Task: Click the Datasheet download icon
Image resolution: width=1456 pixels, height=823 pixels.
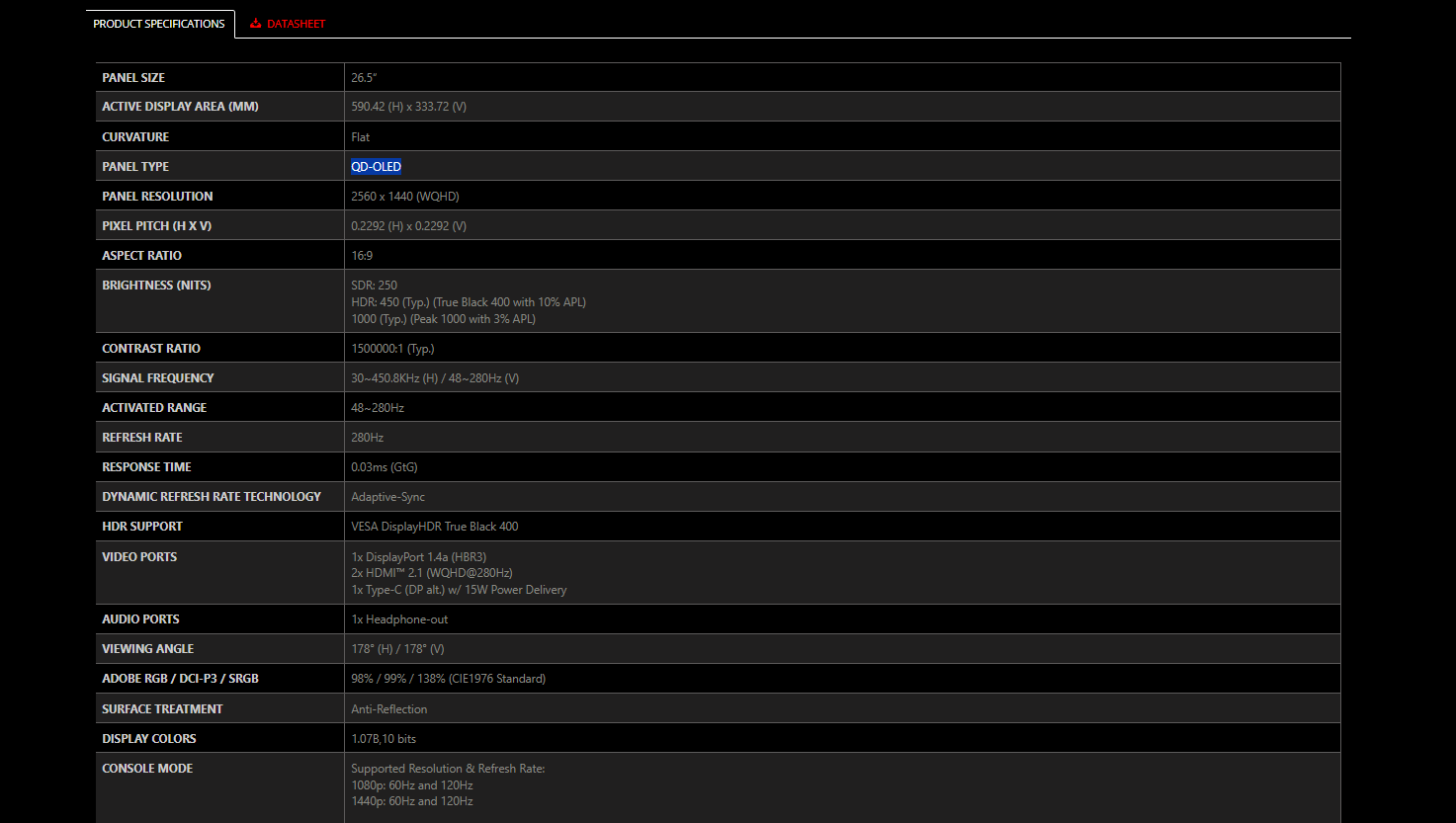Action: pos(255,24)
